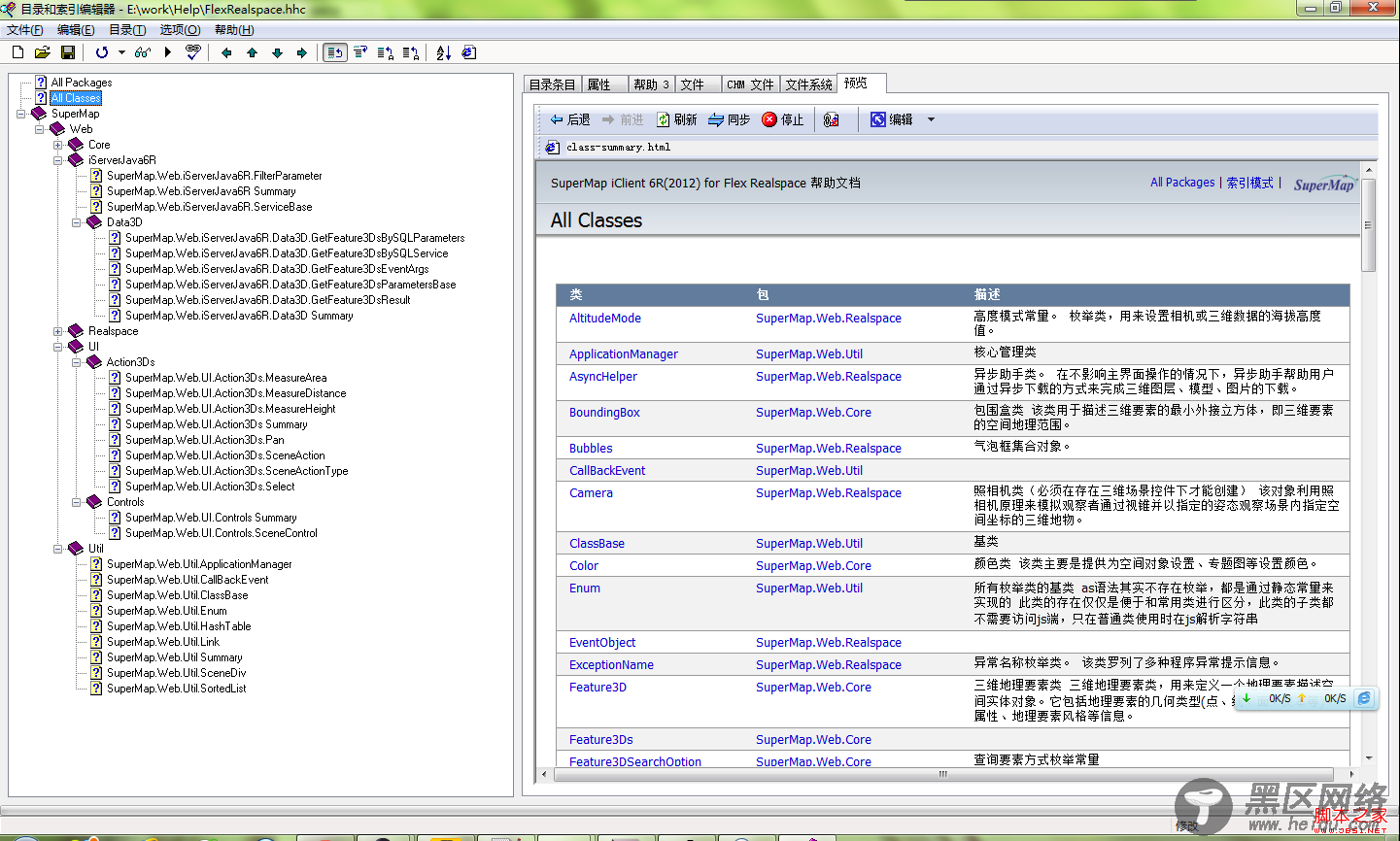Go back with 后退 in the preview toolbar
Screen dimensions: 1400x841
pyautogui.click(x=570, y=119)
